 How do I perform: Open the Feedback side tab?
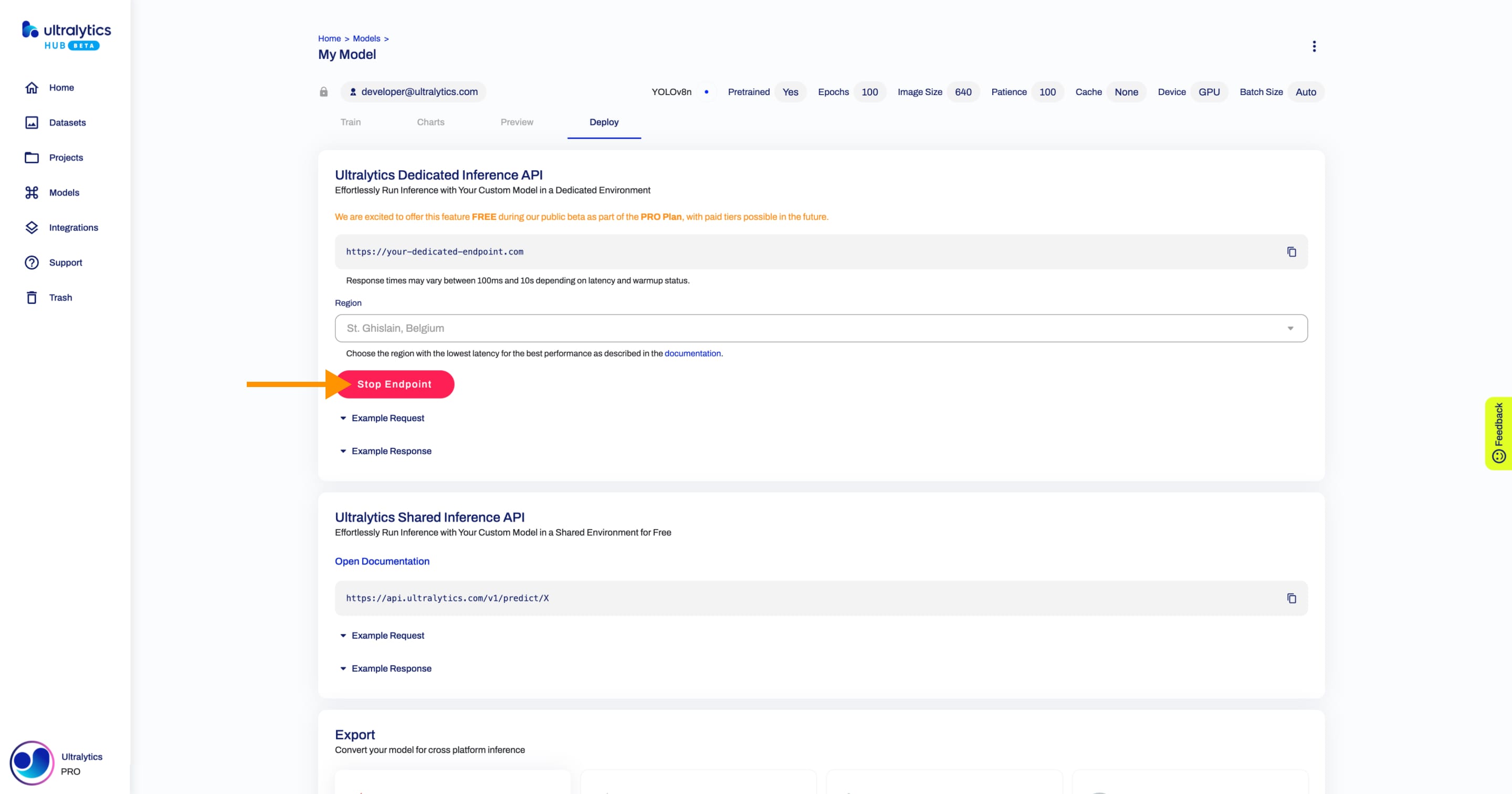coord(1498,433)
